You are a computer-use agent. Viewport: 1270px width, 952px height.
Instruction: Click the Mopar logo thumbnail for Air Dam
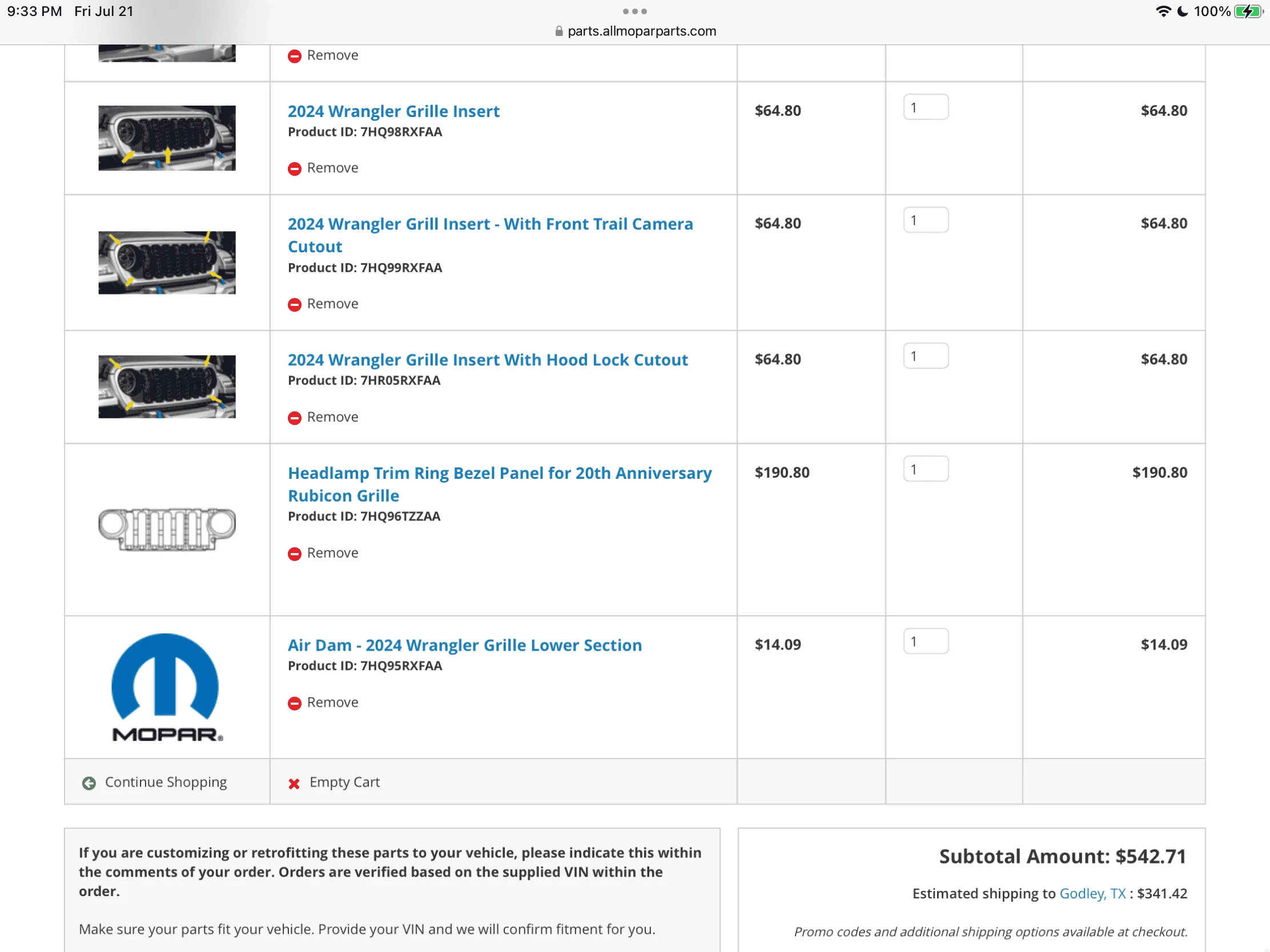coord(167,687)
